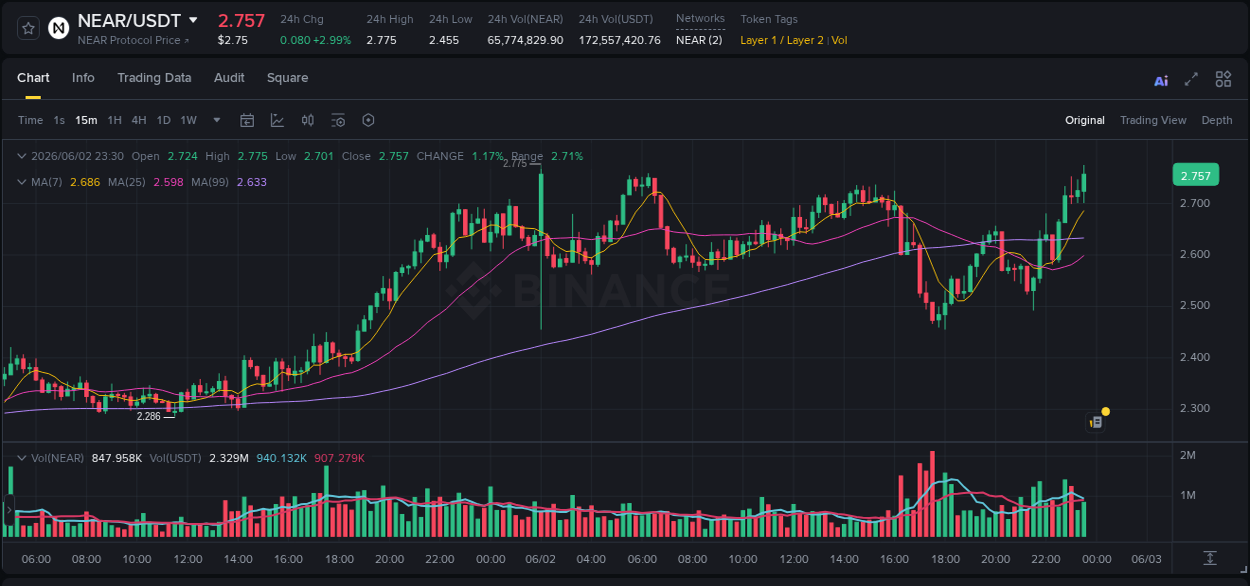This screenshot has height=586, width=1250.
Task: Switch to the Original chart view
Action: point(1085,120)
